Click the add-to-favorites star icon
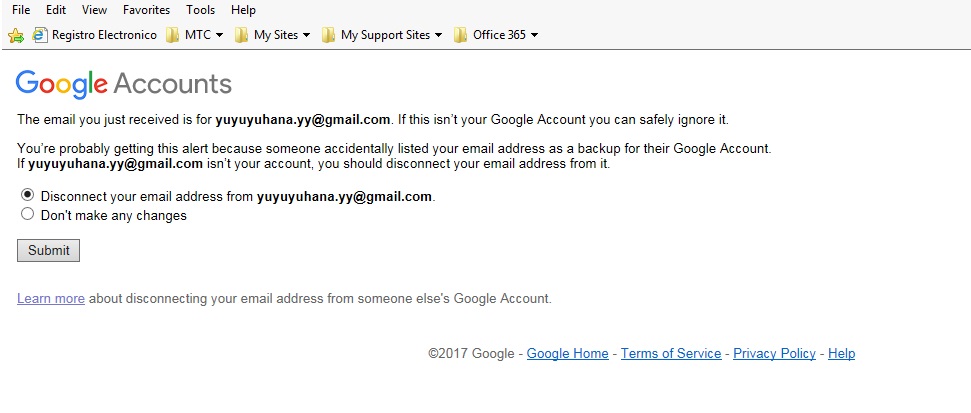971x413 pixels. click(15, 35)
